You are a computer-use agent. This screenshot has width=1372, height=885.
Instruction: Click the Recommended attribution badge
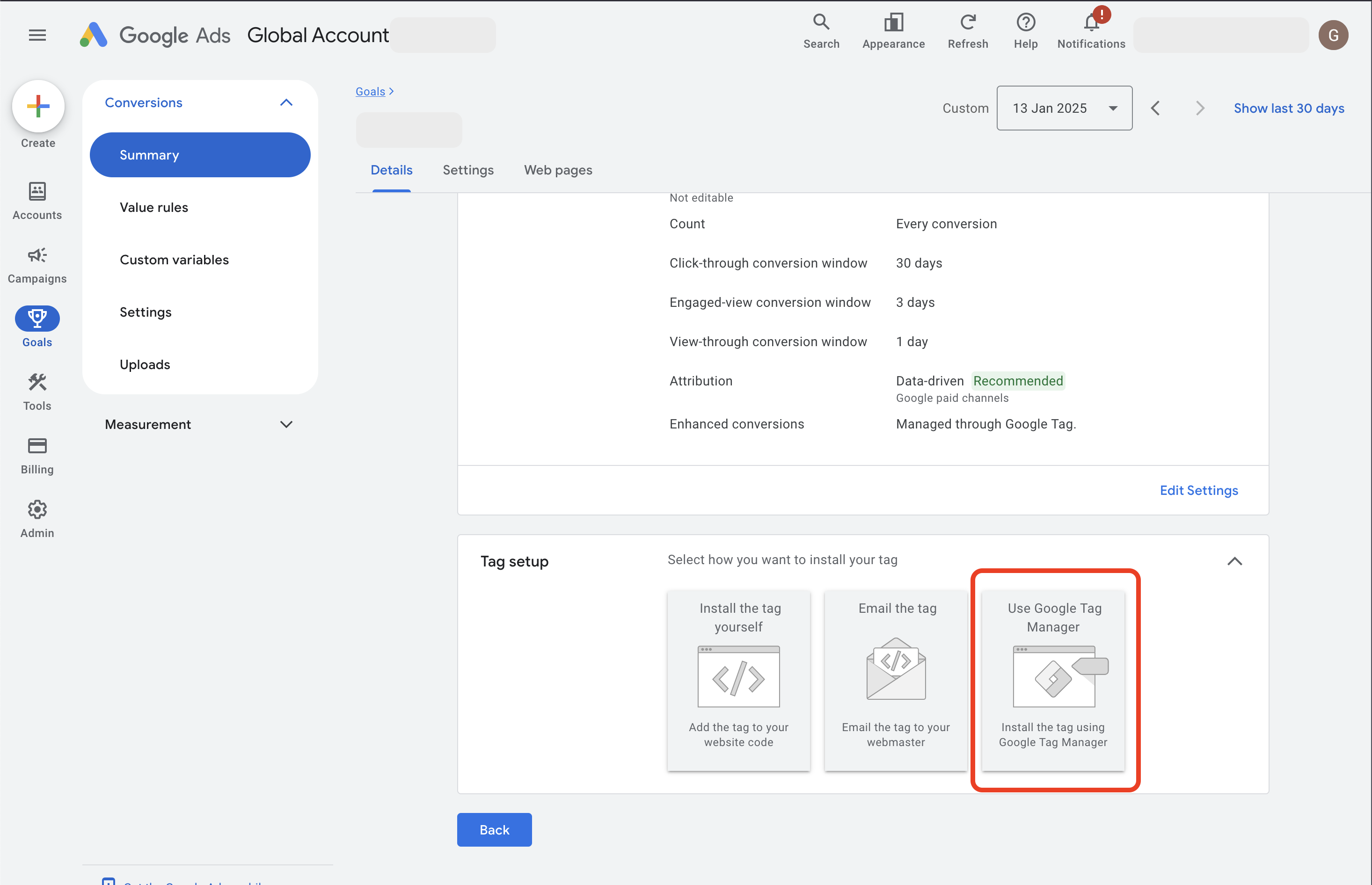1018,381
